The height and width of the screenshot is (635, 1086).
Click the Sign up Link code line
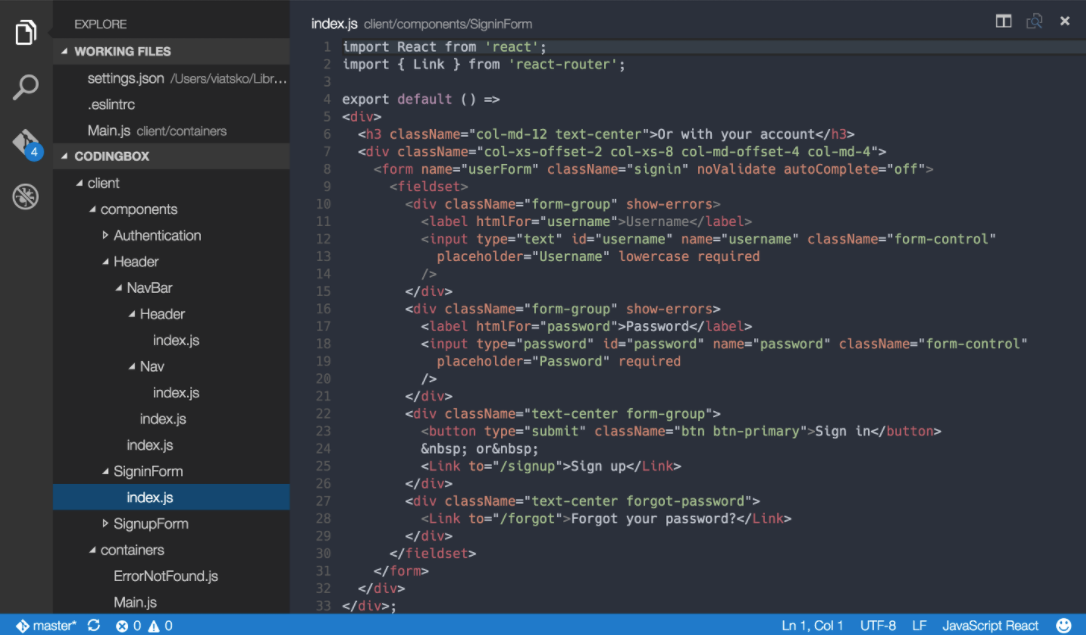(x=551, y=466)
